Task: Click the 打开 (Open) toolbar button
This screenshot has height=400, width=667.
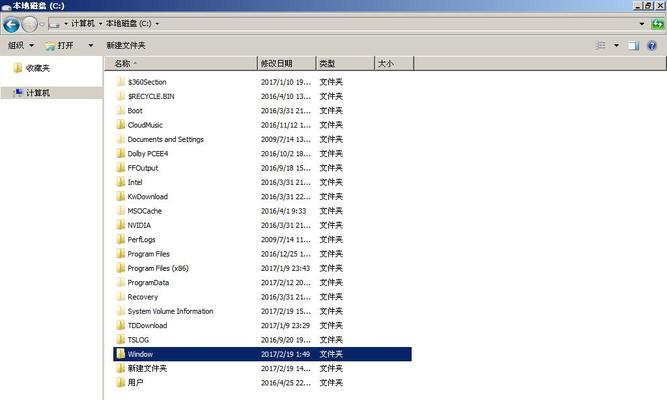Action: [60, 45]
